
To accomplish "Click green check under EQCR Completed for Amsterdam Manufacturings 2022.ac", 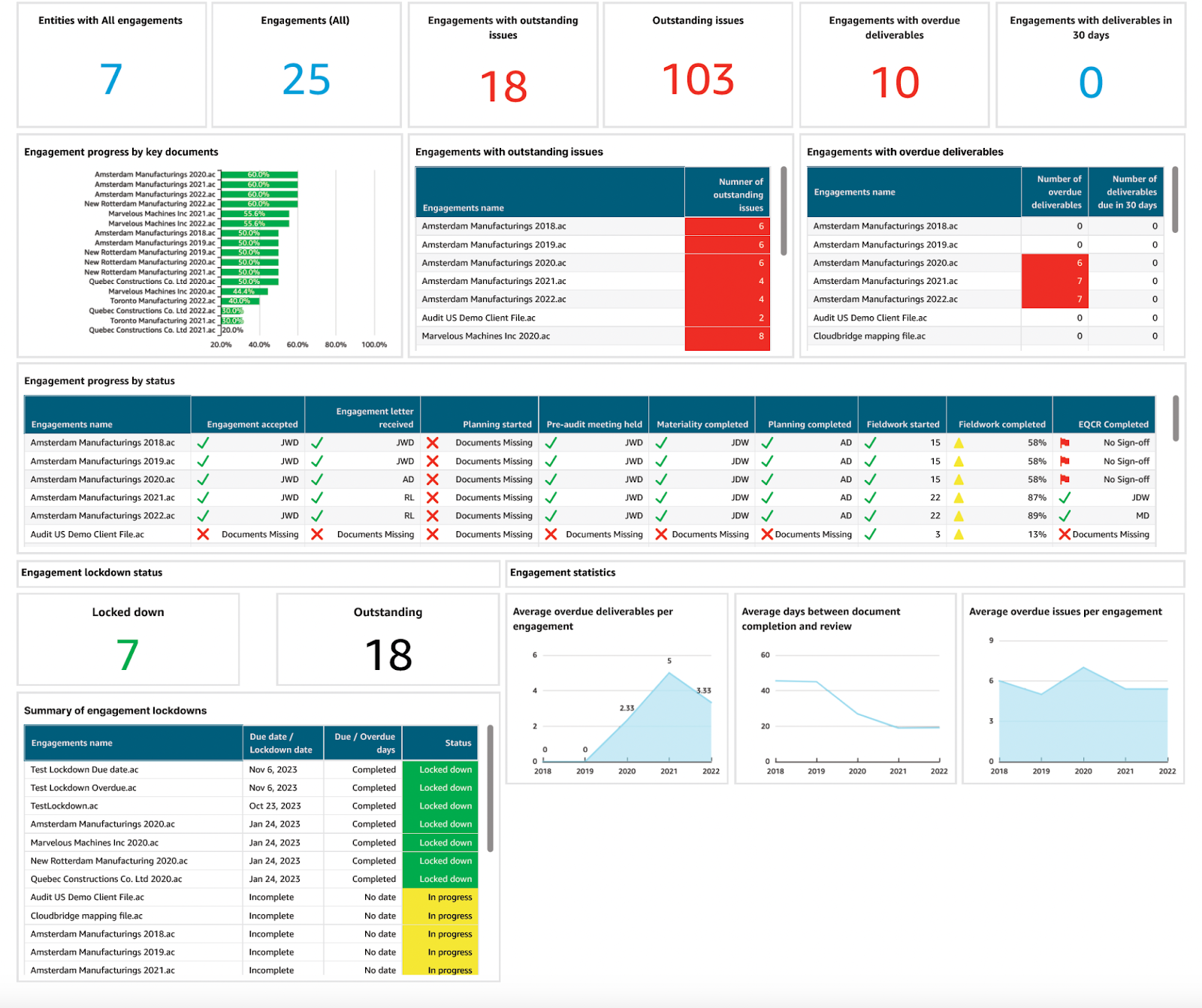I will tap(1065, 516).
